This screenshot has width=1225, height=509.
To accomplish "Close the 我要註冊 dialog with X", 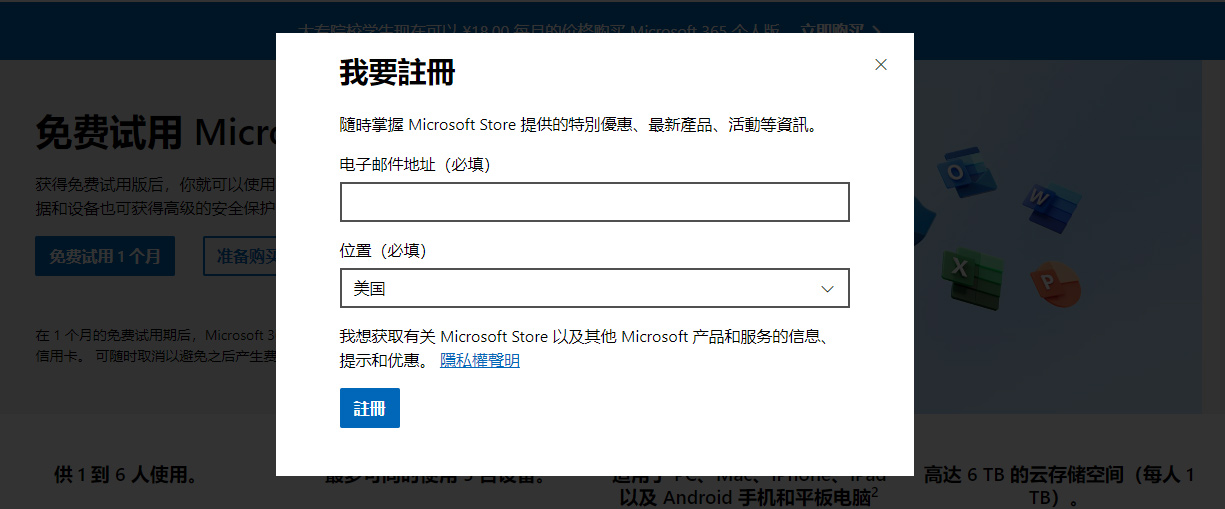I will (880, 65).
